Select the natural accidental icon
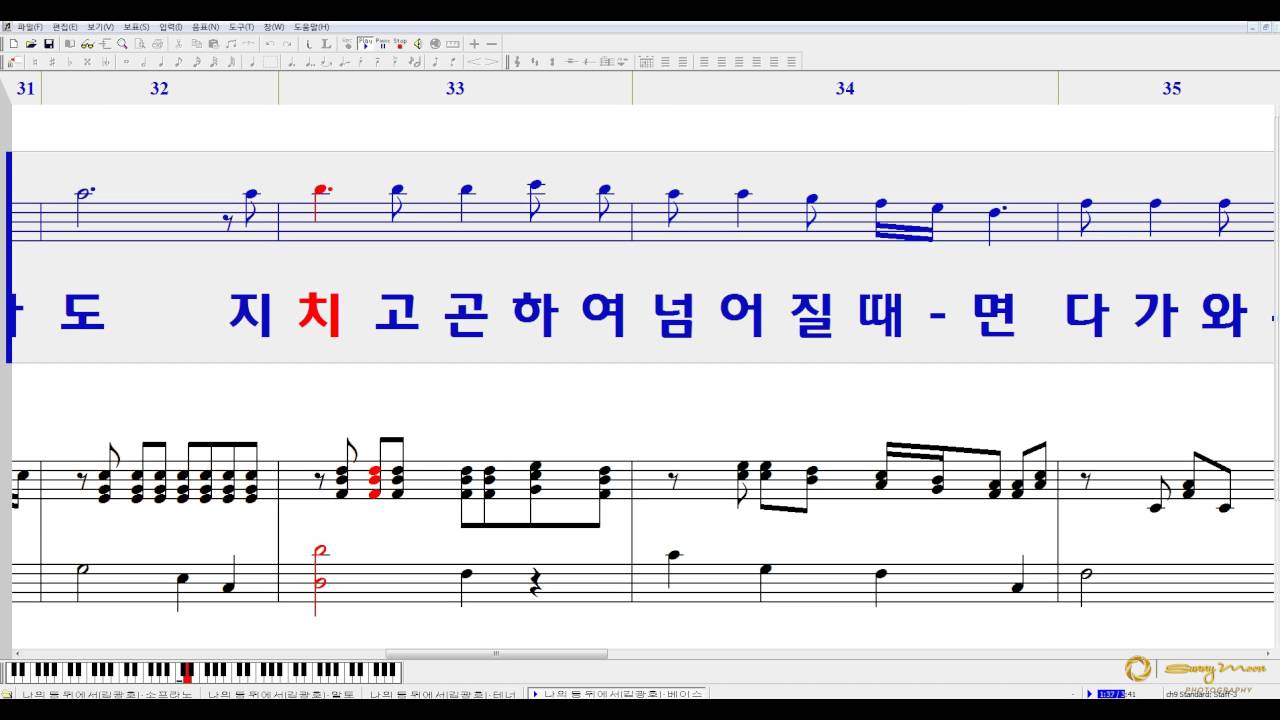 pyautogui.click(x=35, y=61)
